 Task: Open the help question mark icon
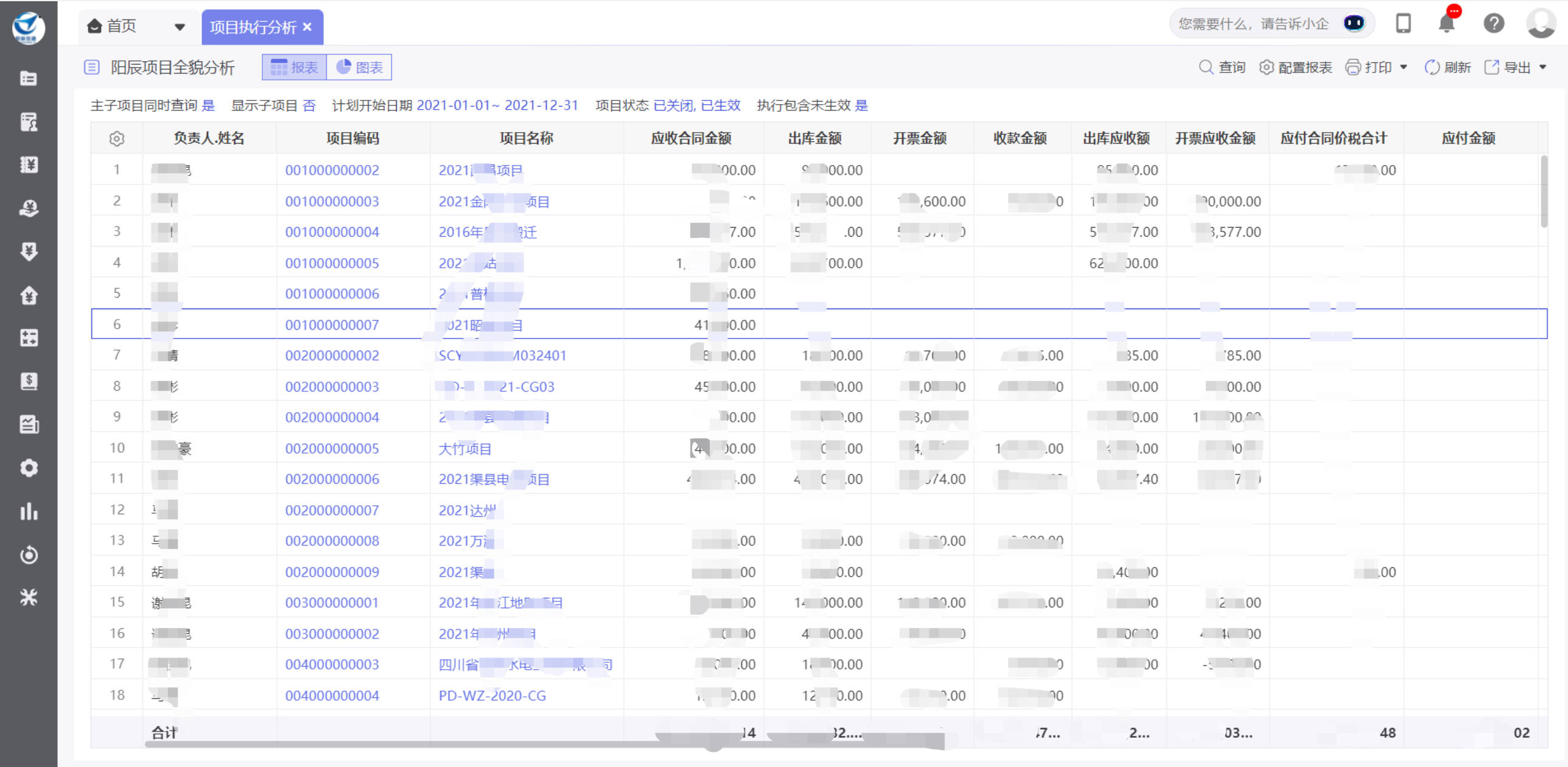[1493, 24]
